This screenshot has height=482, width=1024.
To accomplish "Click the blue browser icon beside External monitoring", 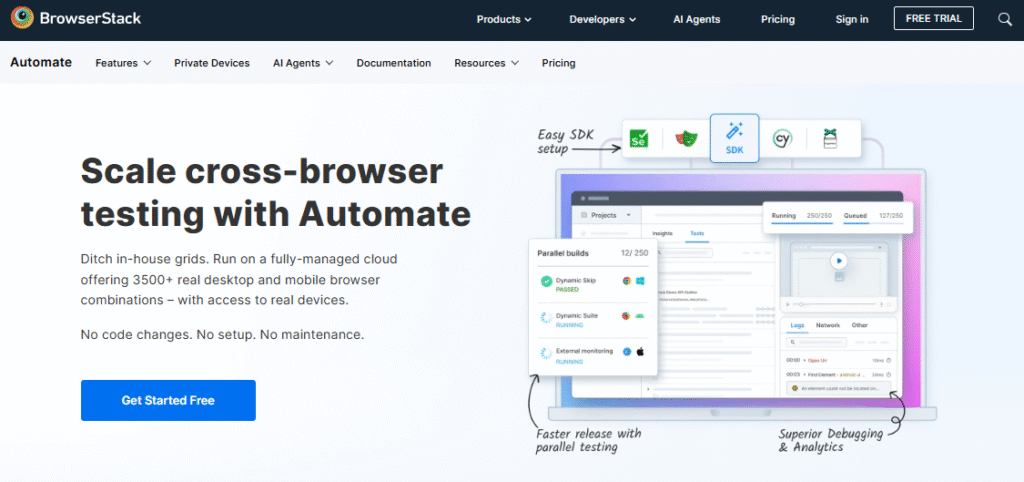I will pyautogui.click(x=626, y=351).
